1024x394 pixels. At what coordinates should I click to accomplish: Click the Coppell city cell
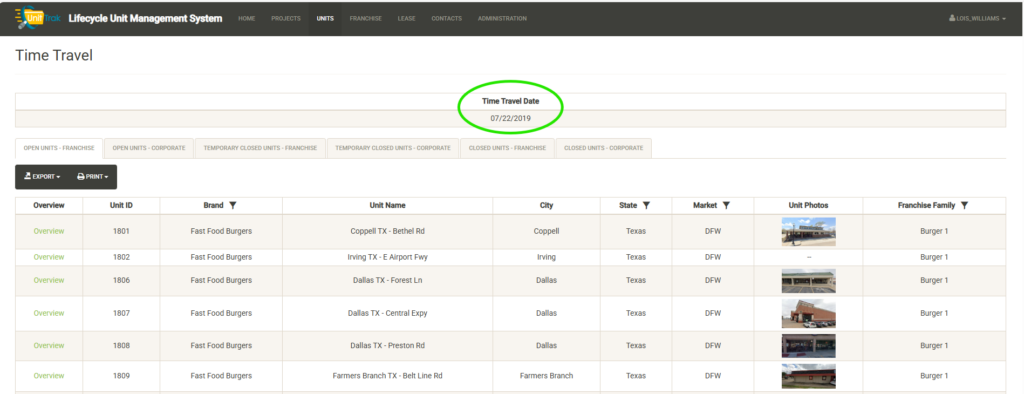coord(547,231)
